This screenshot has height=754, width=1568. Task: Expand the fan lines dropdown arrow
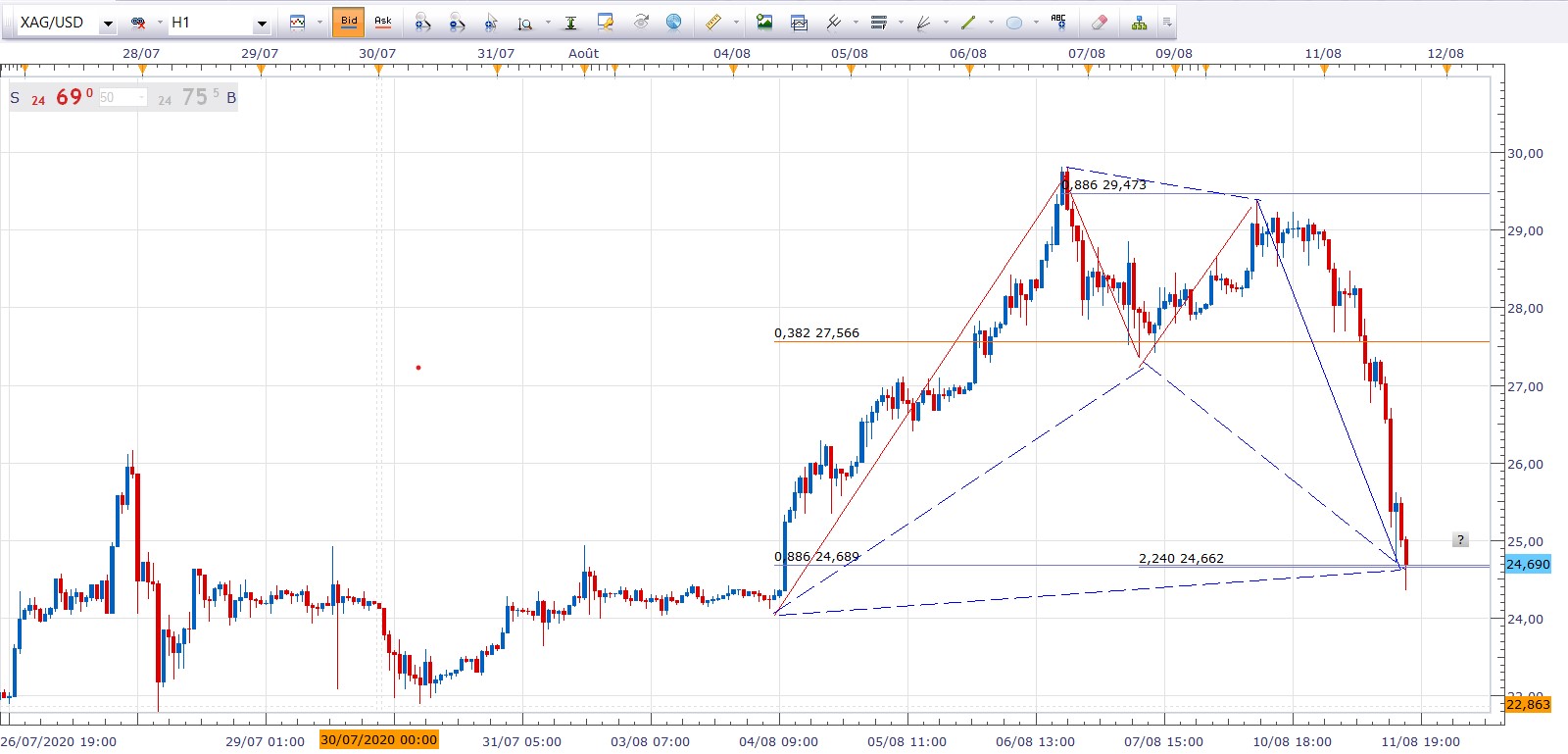(x=946, y=22)
